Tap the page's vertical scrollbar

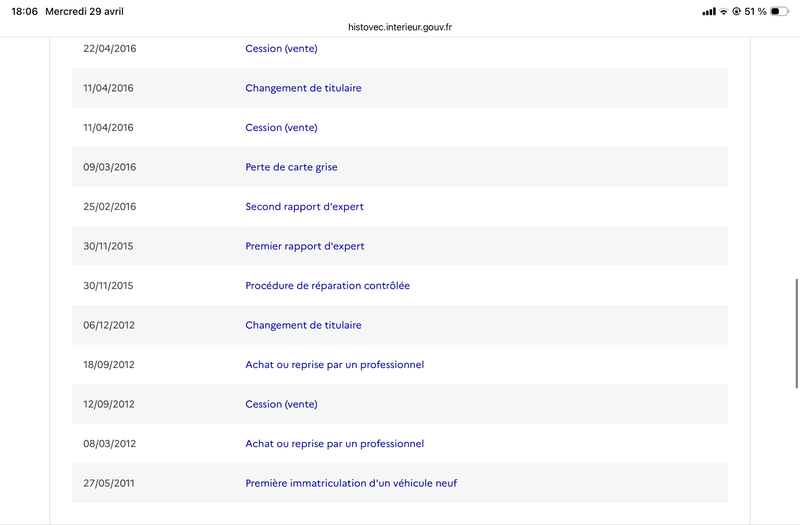coord(796,334)
